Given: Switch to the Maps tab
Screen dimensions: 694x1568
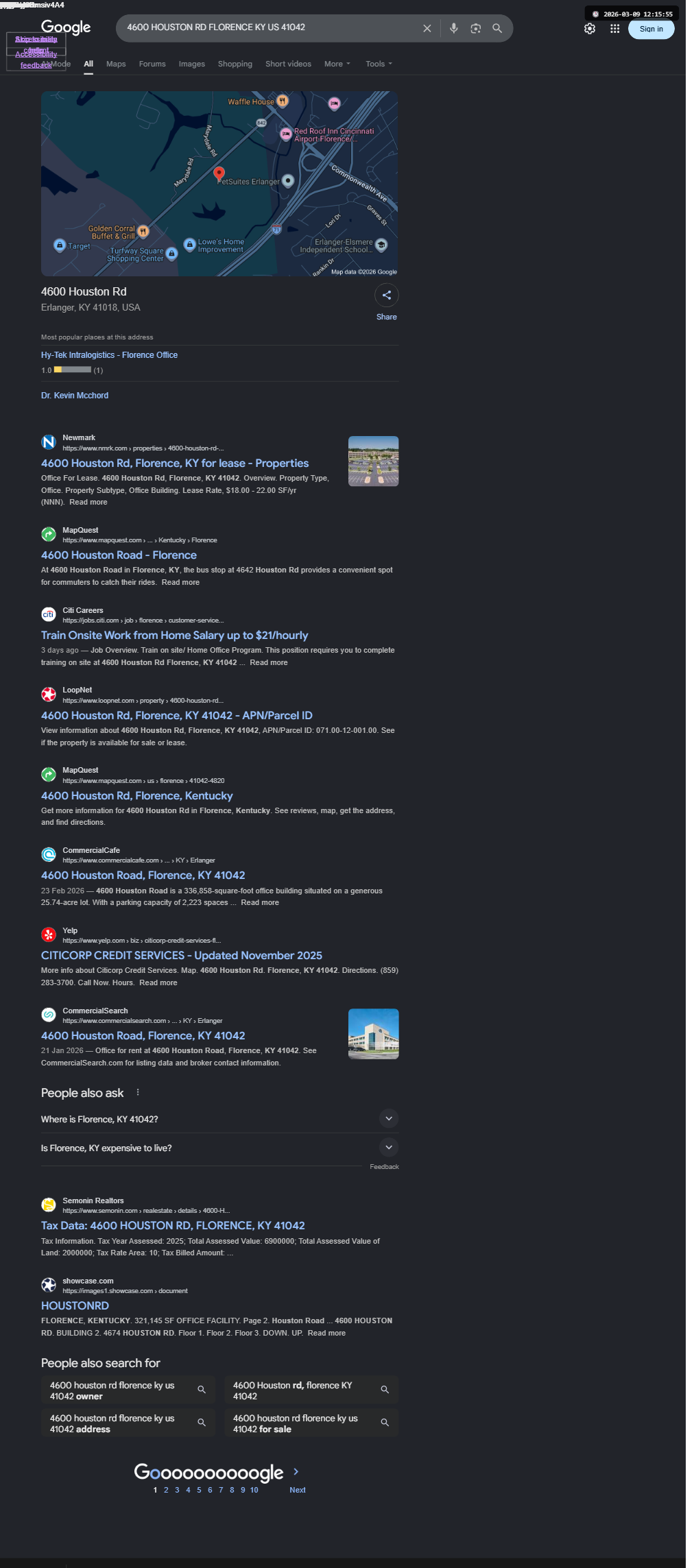Looking at the screenshot, I should coord(116,64).
